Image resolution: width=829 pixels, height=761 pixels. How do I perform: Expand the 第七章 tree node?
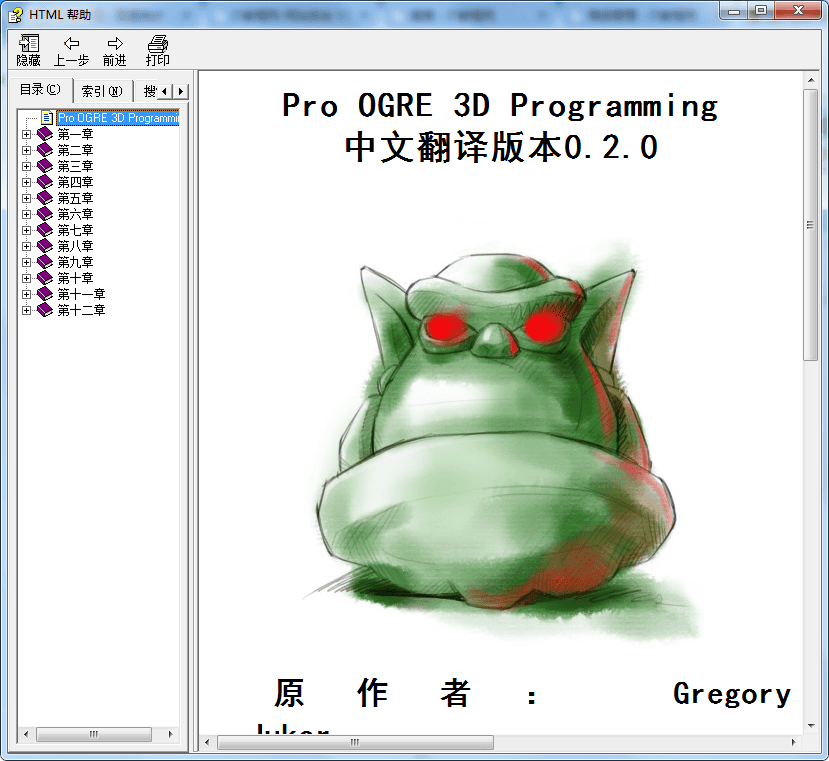point(26,229)
